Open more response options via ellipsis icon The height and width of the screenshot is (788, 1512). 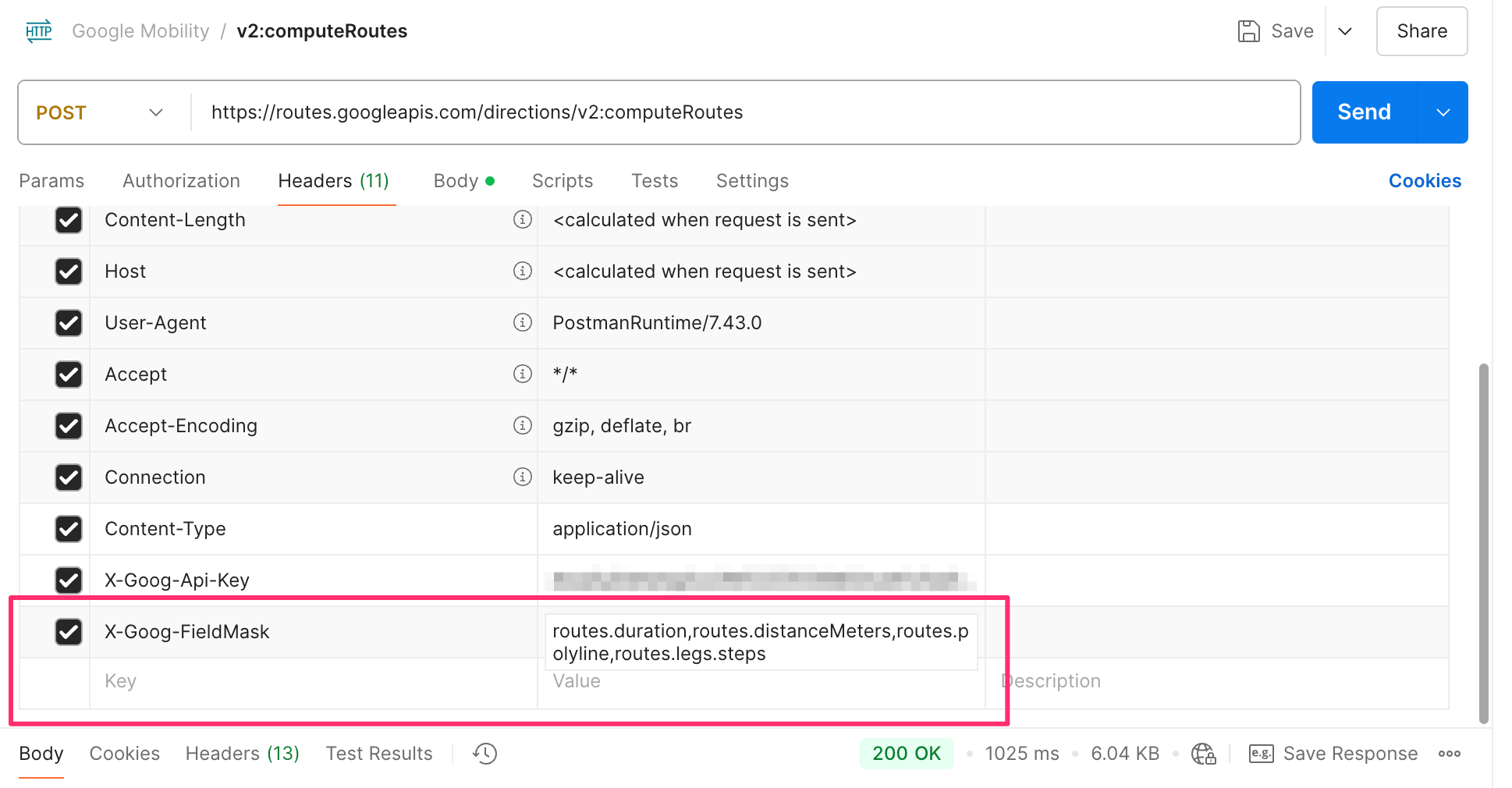1450,754
